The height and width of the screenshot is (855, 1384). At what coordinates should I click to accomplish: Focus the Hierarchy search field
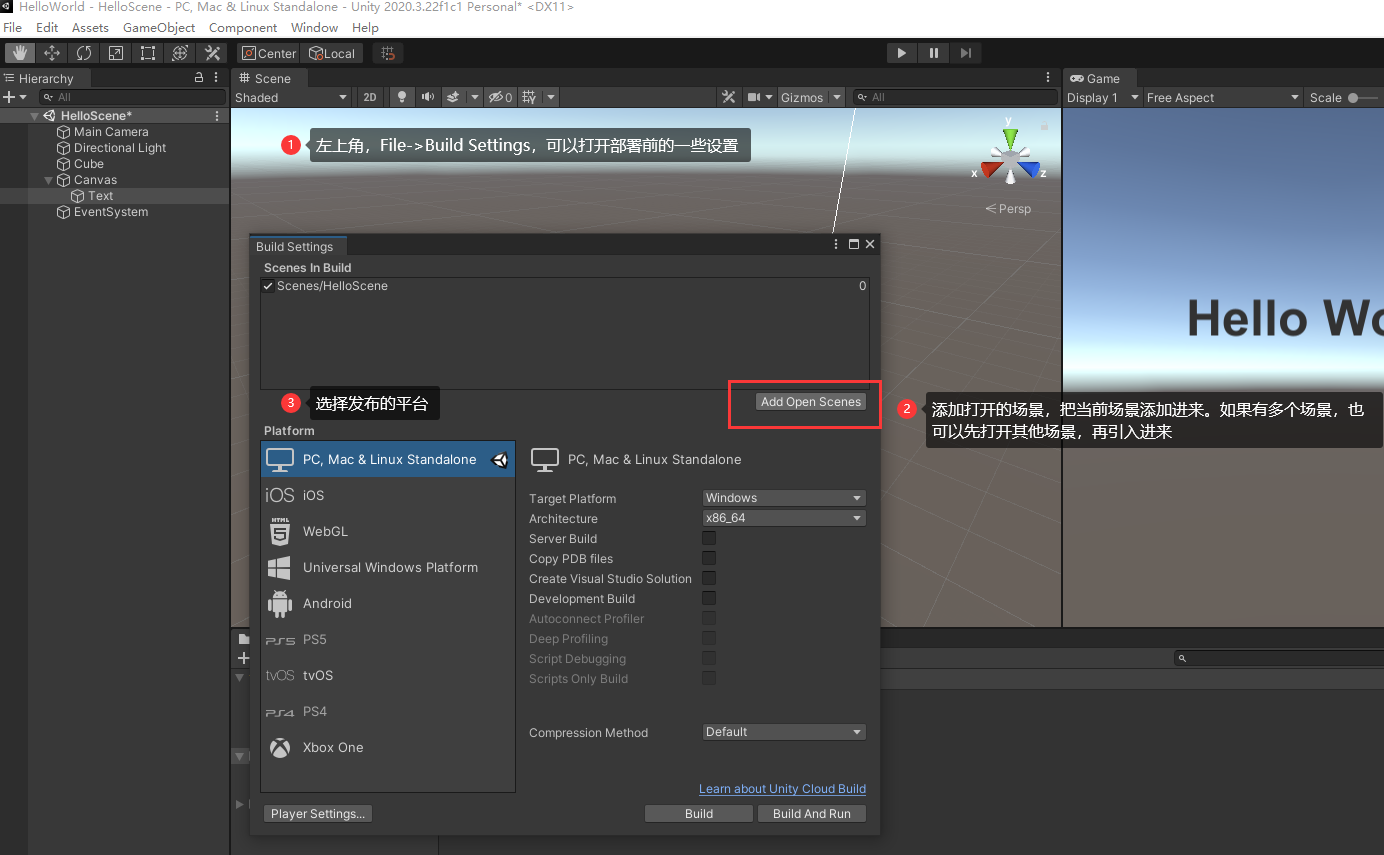132,97
